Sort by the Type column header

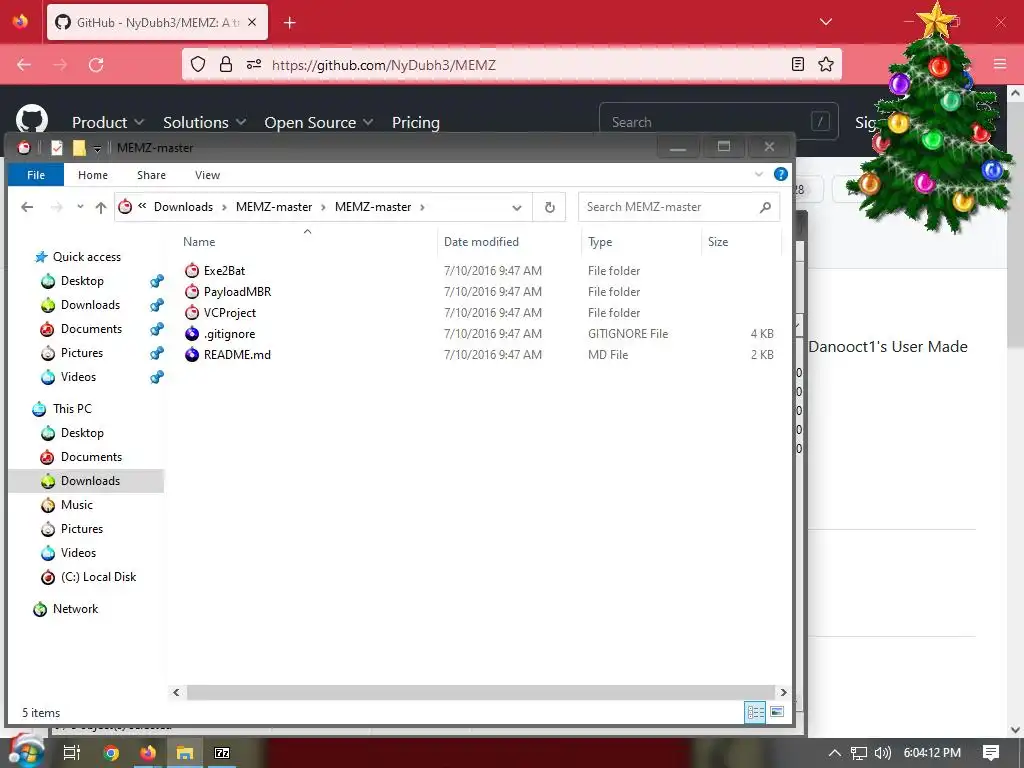coord(641,242)
